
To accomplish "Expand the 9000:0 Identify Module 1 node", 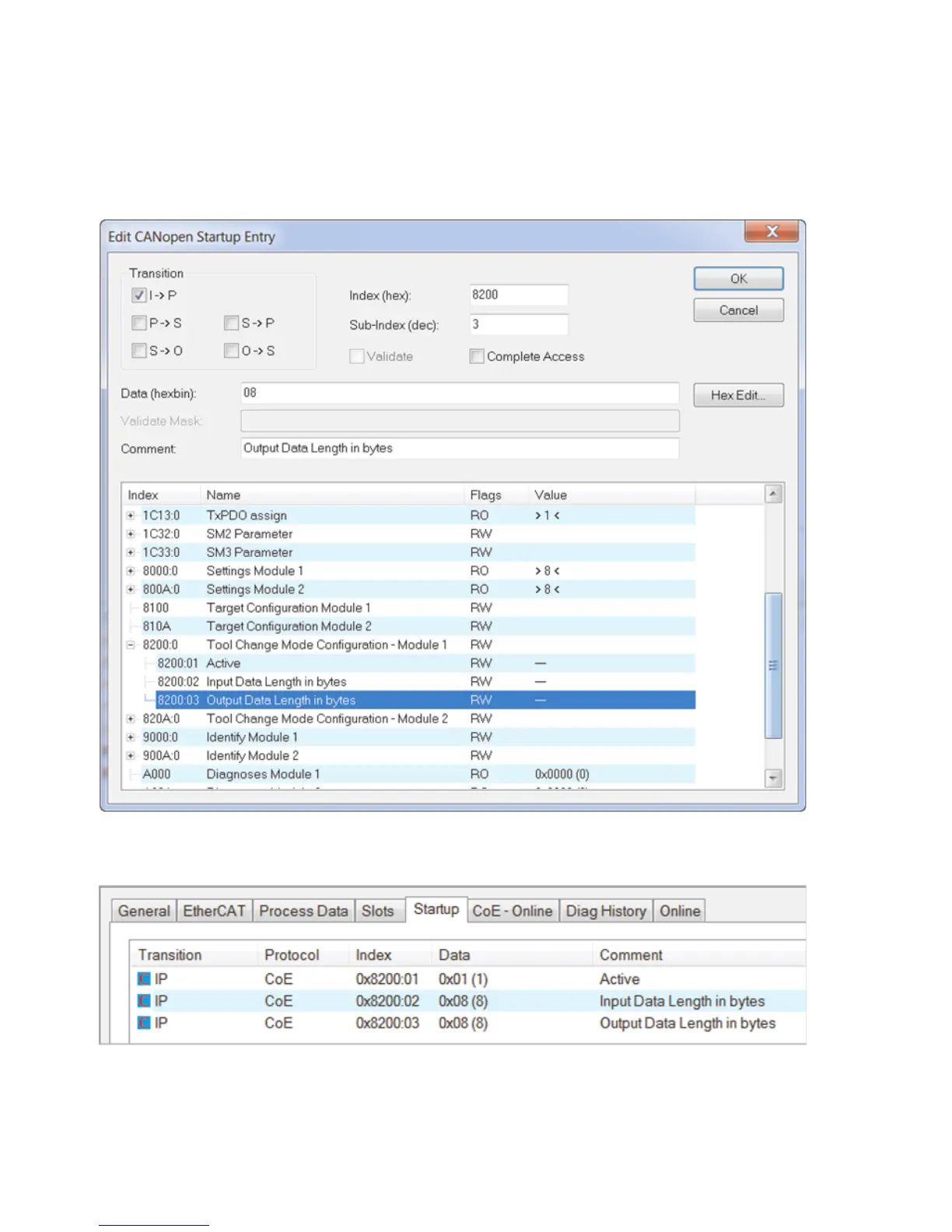I will click(131, 737).
